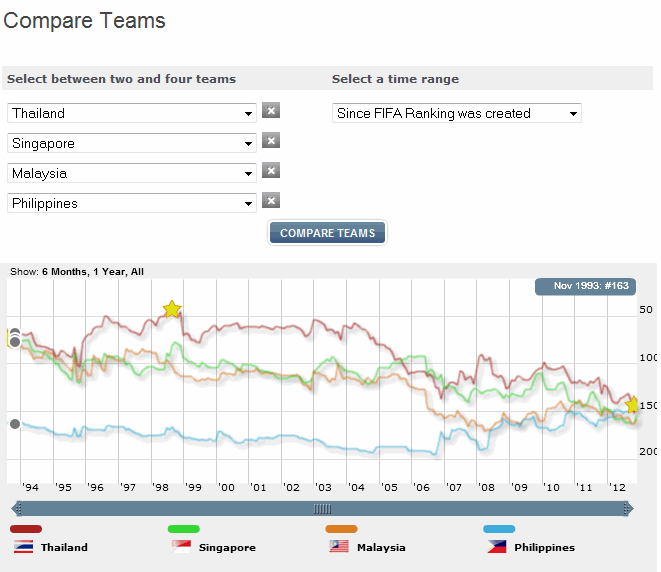Image resolution: width=661 pixels, height=572 pixels.
Task: Click the '98 year axis label
Action: [161, 487]
